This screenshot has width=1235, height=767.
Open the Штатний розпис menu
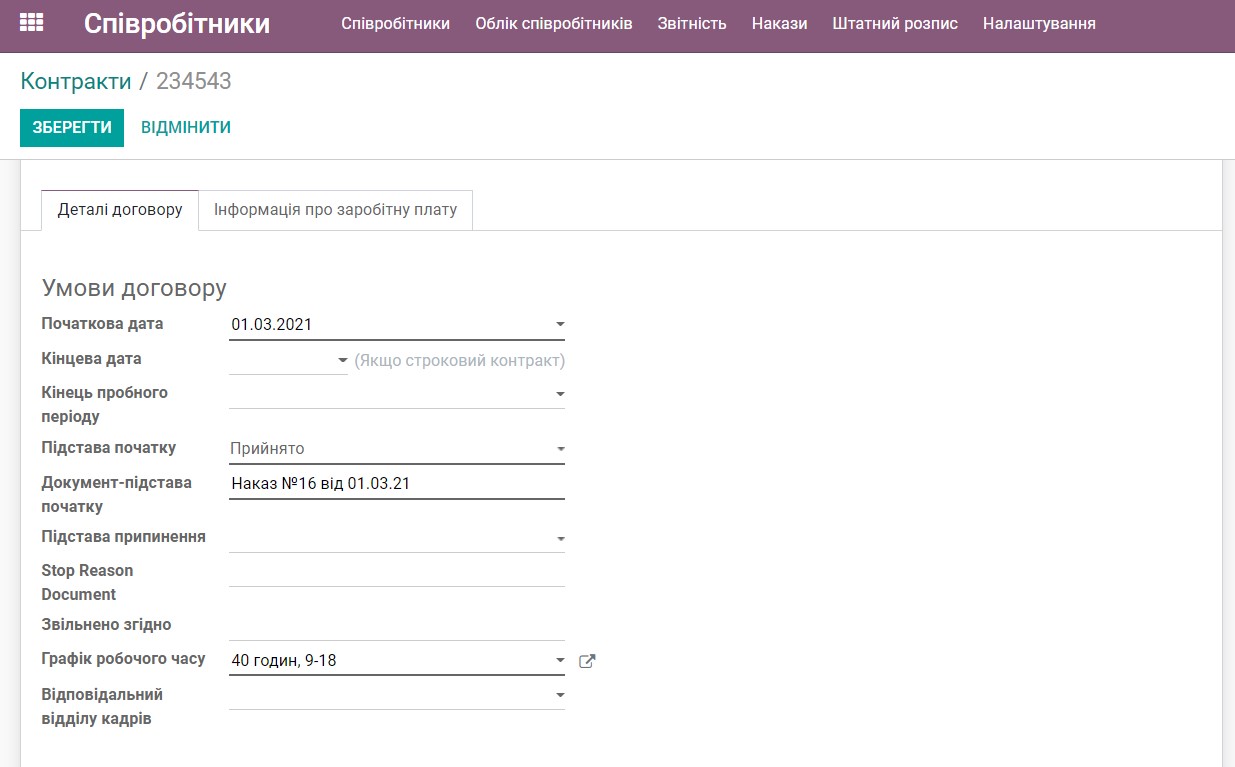point(895,23)
